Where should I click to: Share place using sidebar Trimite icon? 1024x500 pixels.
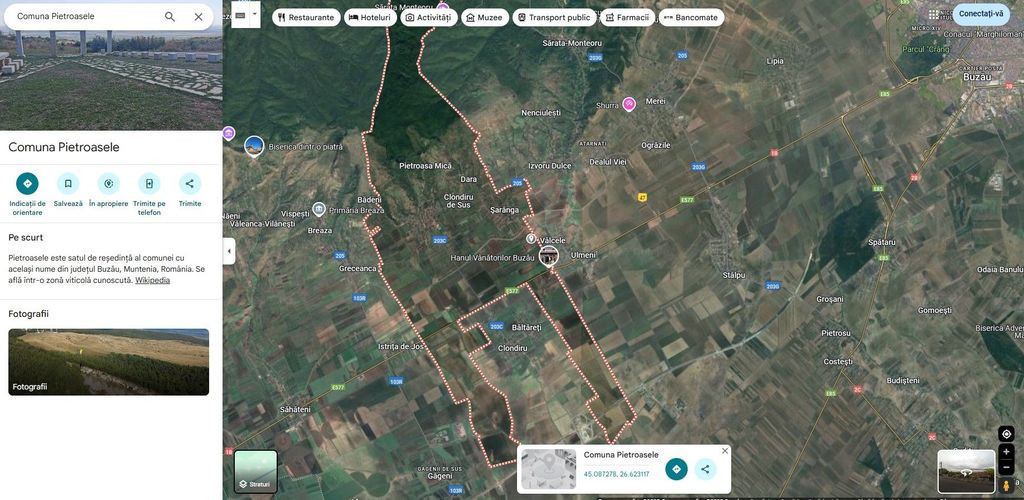190,184
